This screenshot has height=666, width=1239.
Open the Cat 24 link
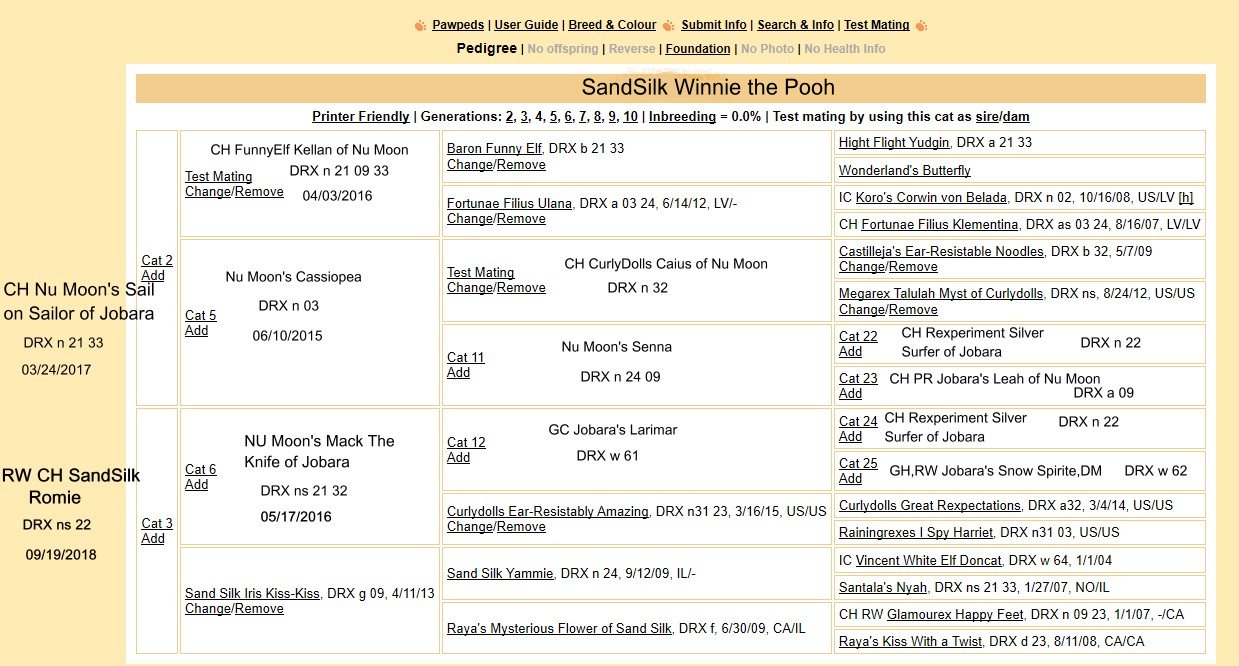[858, 421]
